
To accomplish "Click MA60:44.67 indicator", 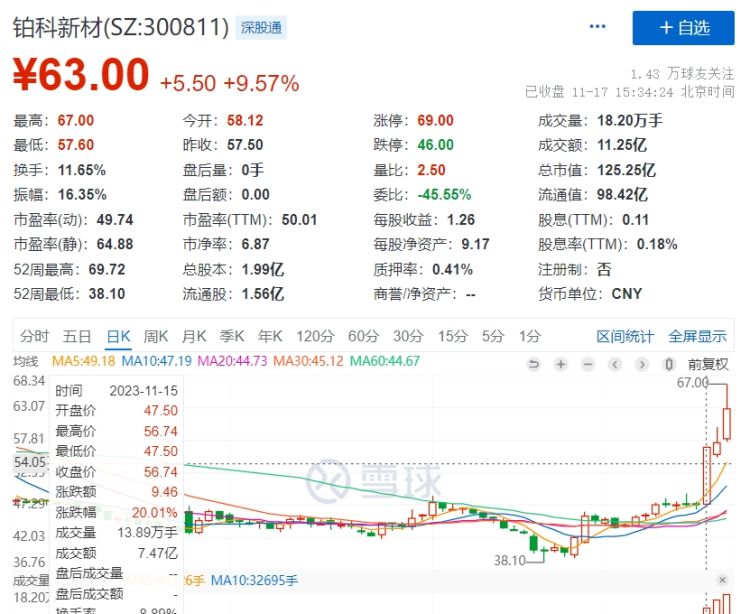I will point(385,361).
